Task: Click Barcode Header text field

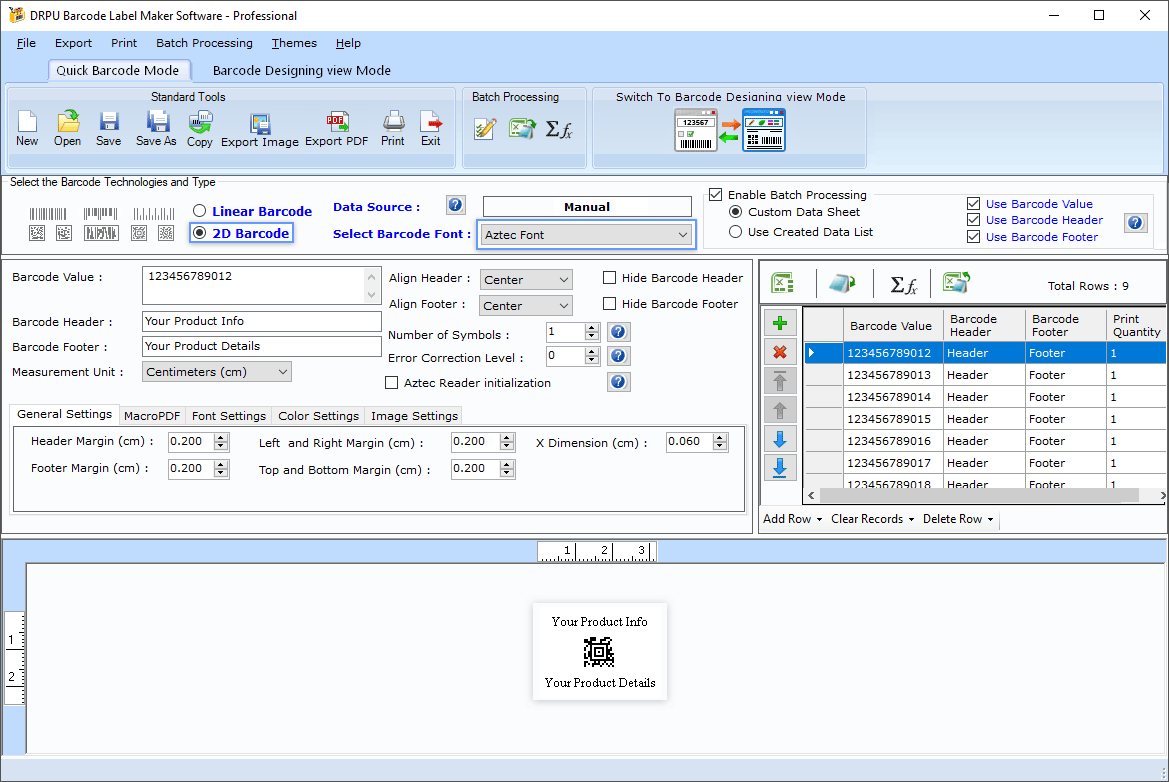Action: (262, 321)
